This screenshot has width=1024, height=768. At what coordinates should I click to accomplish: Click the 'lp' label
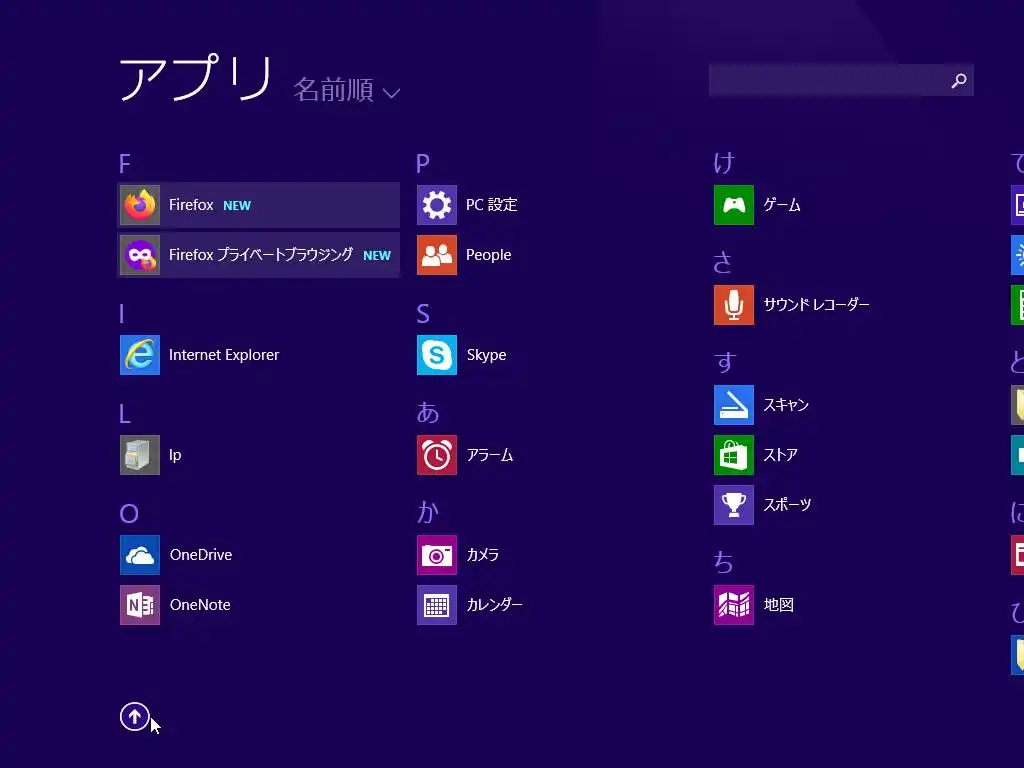[175, 455]
